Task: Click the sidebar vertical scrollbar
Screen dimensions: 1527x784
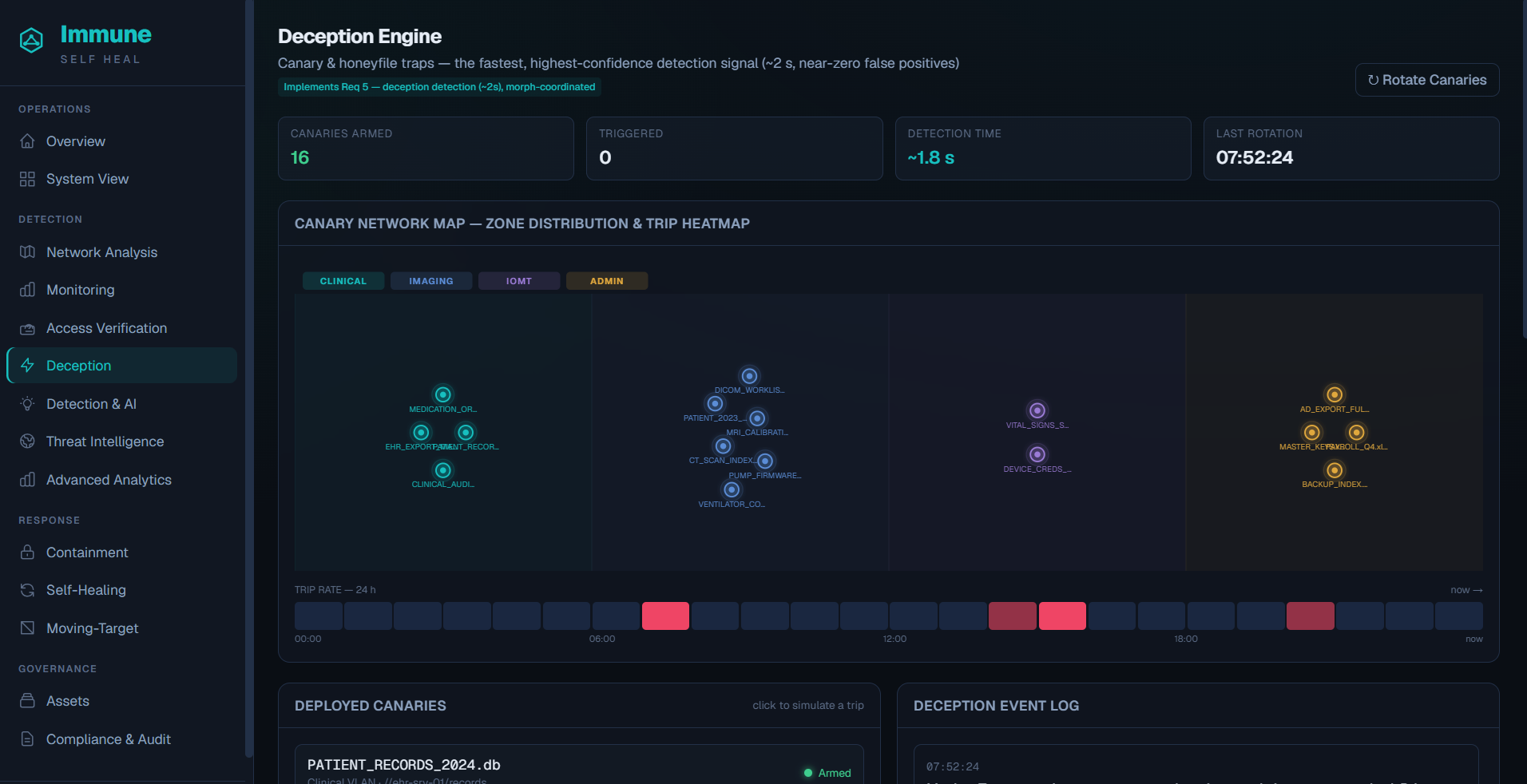Action: coord(249,378)
